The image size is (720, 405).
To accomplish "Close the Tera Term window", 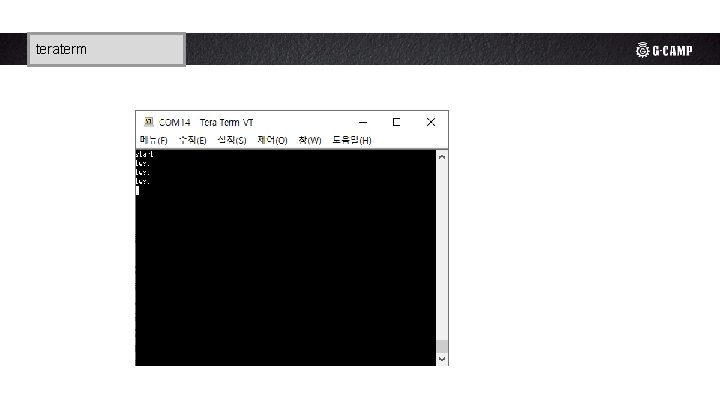I will coord(431,122).
